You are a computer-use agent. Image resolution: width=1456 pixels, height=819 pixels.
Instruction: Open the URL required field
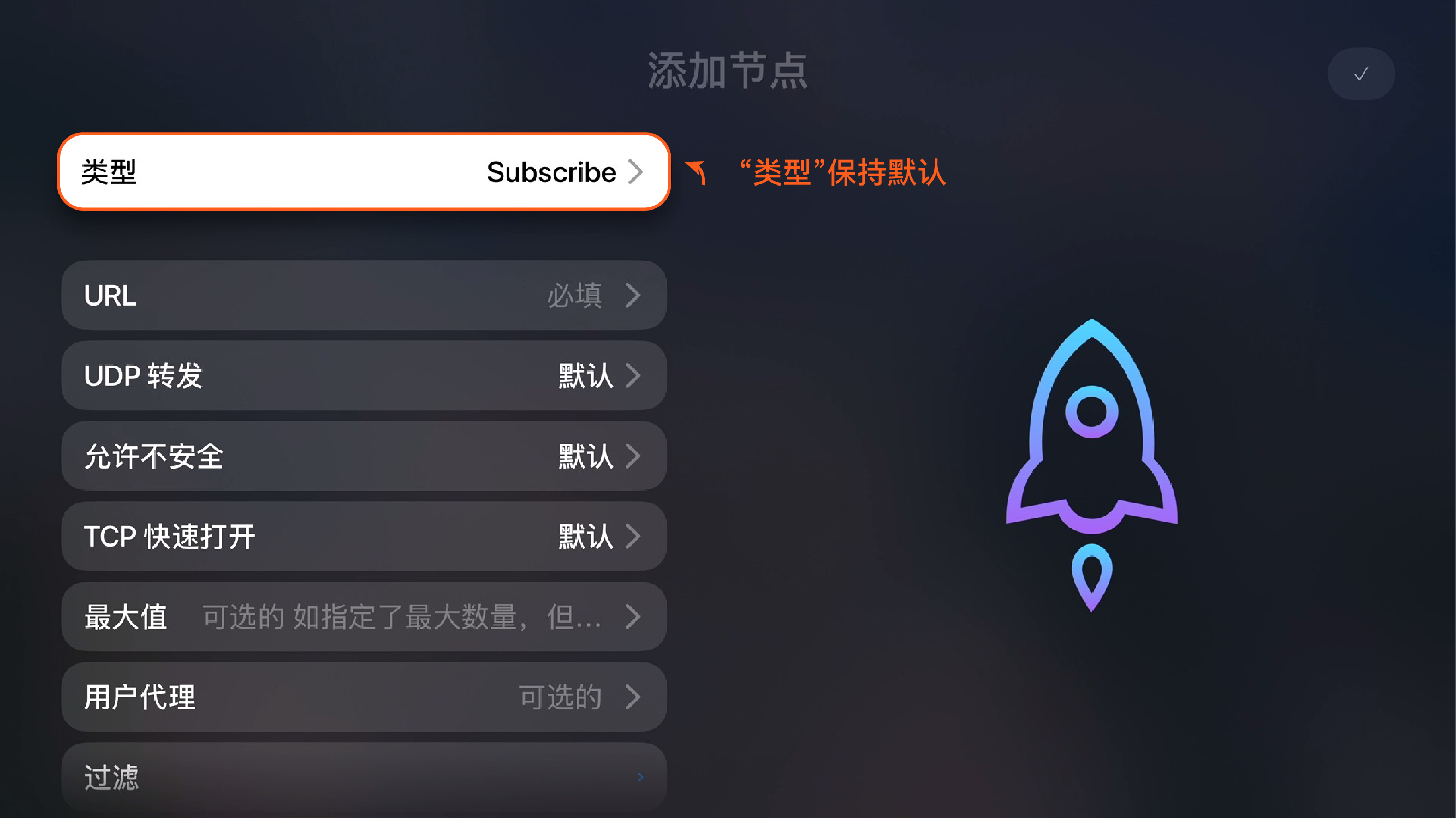[364, 295]
